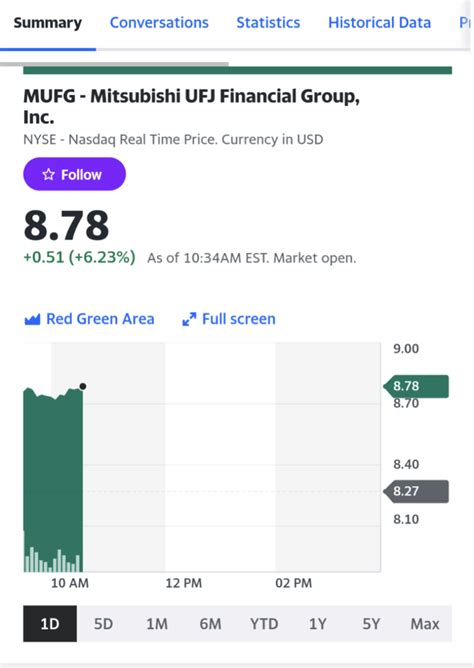Viewport: 474px width, 668px height.
Task: Select the 1M chart range
Action: pos(157,624)
